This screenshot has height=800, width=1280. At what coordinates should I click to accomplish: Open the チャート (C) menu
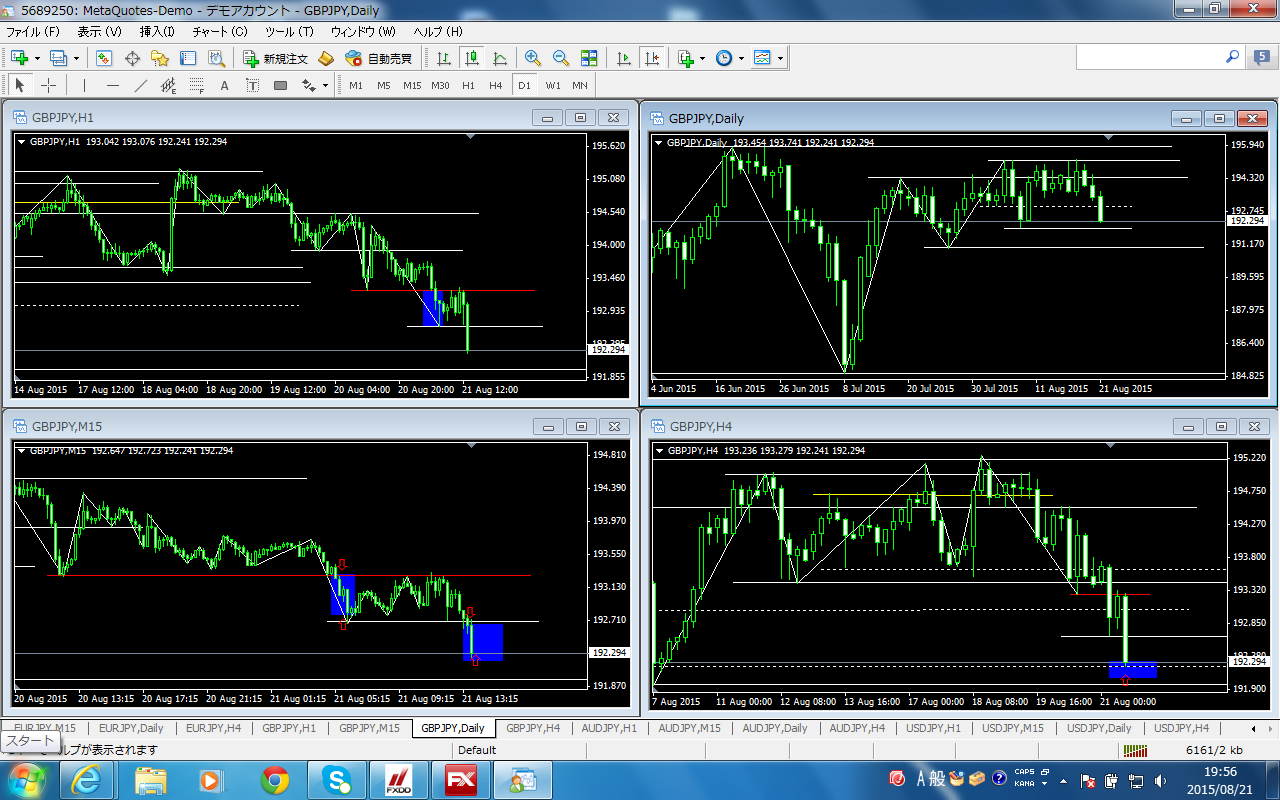(219, 32)
